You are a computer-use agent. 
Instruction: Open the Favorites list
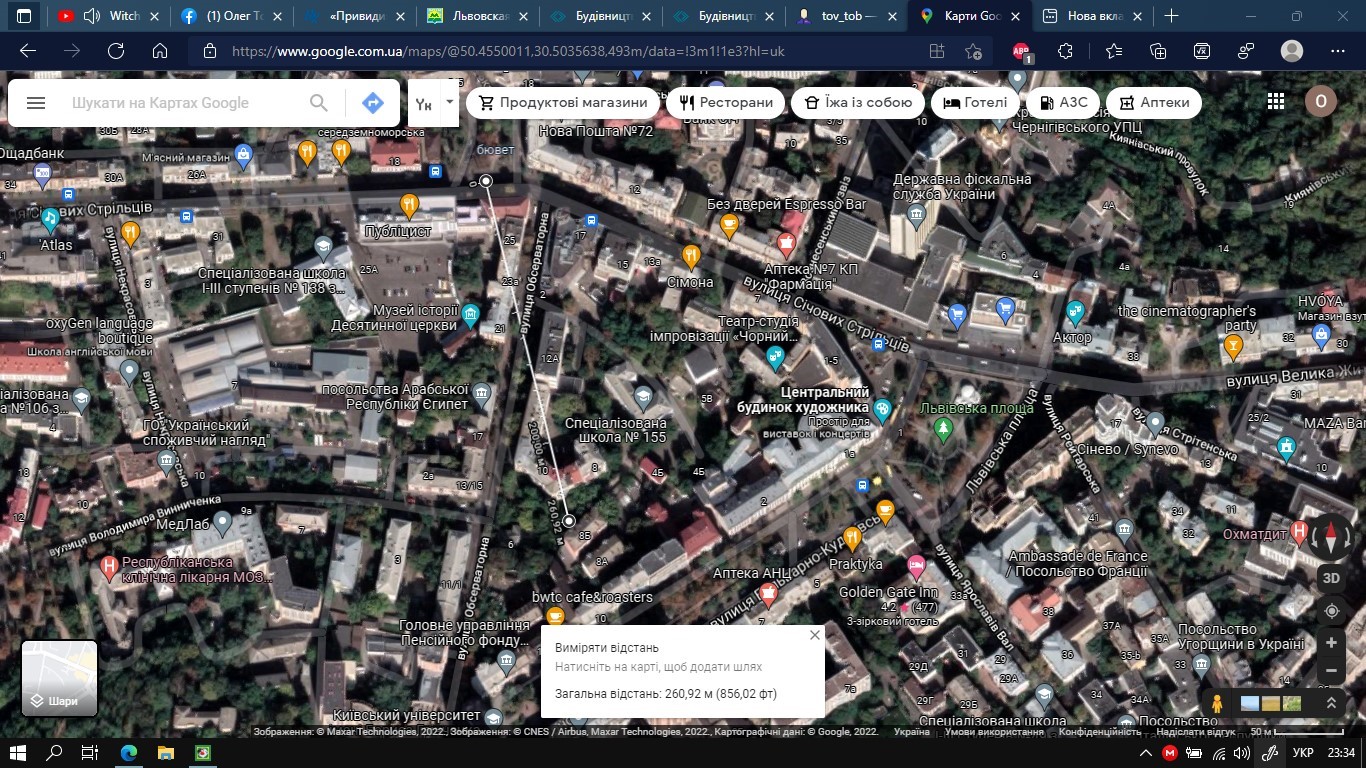[x=1114, y=51]
